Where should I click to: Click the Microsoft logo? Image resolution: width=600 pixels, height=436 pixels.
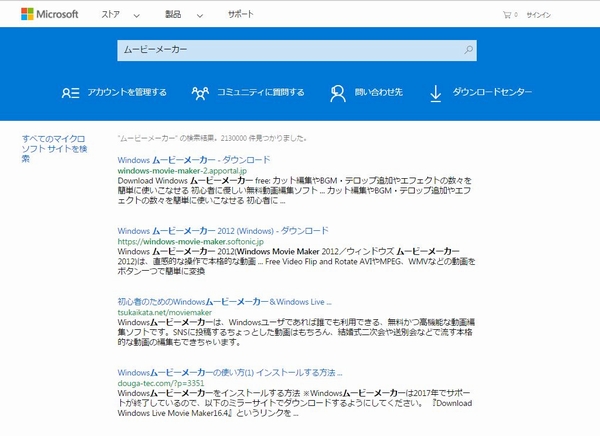[50, 14]
